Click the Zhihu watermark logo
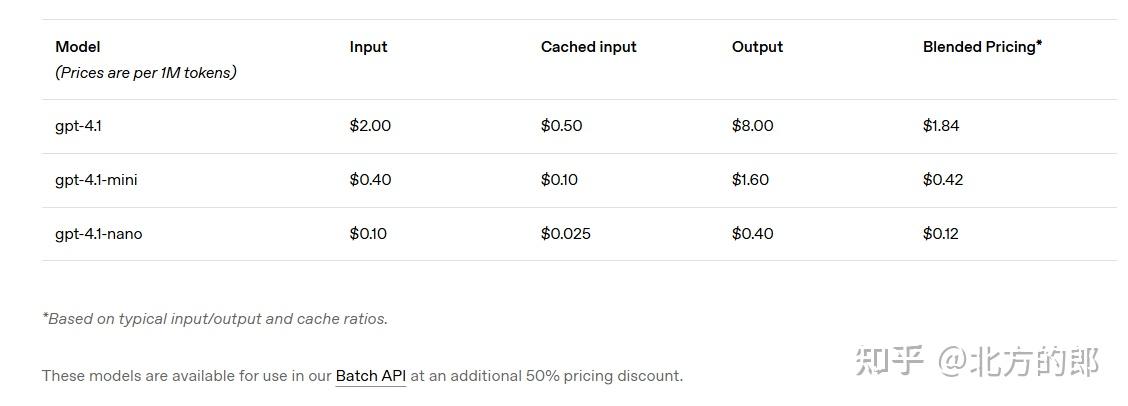Screen dimensions: 1128x406 [888, 361]
